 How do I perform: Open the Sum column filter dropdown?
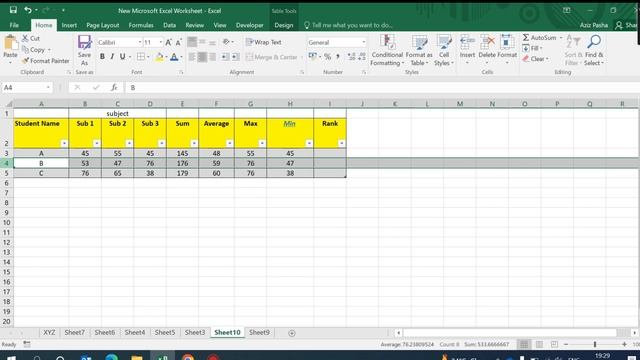pyautogui.click(x=194, y=143)
